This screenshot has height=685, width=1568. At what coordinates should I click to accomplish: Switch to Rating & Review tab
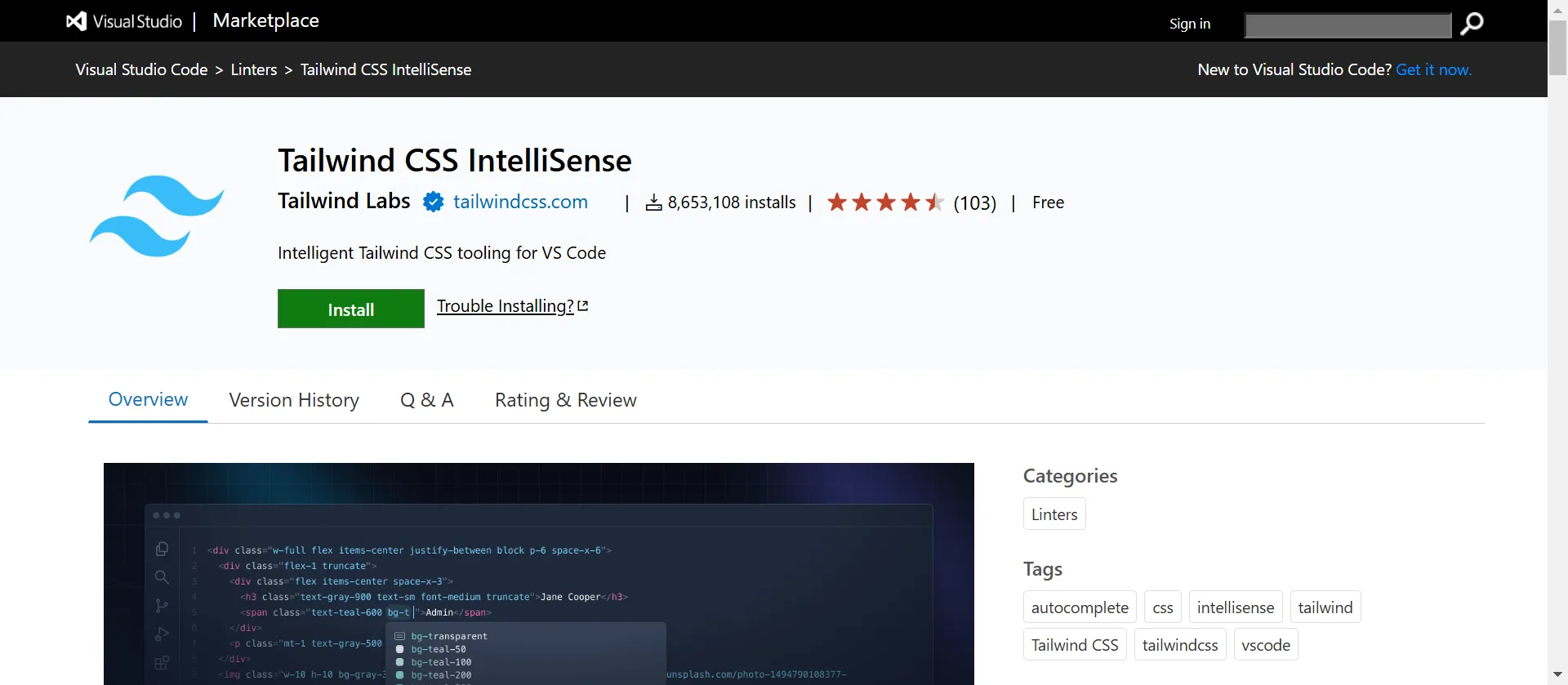565,400
